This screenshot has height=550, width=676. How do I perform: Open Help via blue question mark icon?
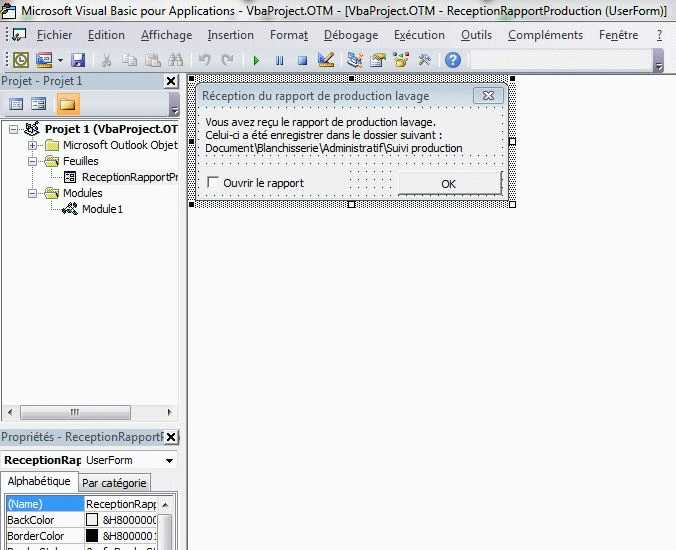click(x=453, y=60)
